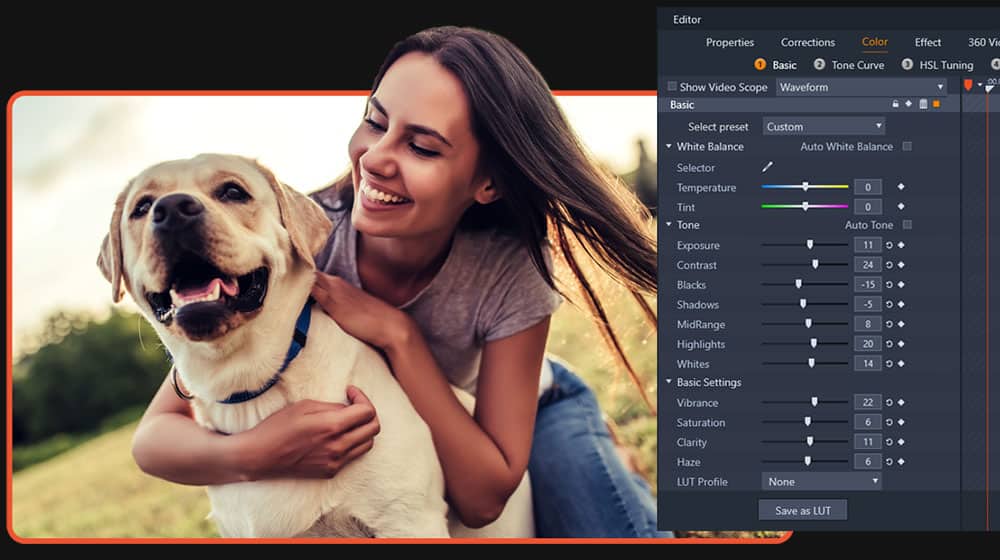Enable the Show Video Scope checkbox
The width and height of the screenshot is (1000, 560).
pos(672,87)
